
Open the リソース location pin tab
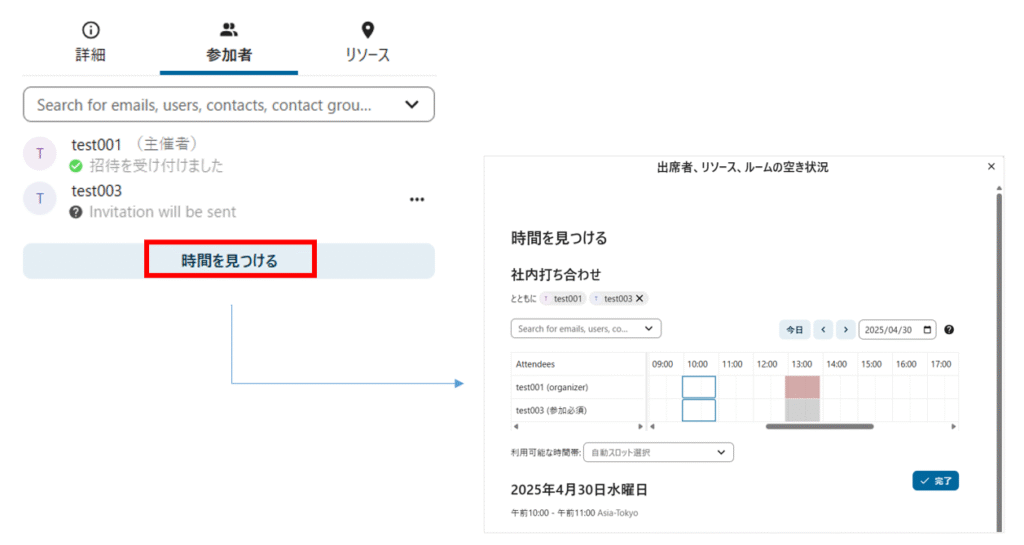(367, 43)
